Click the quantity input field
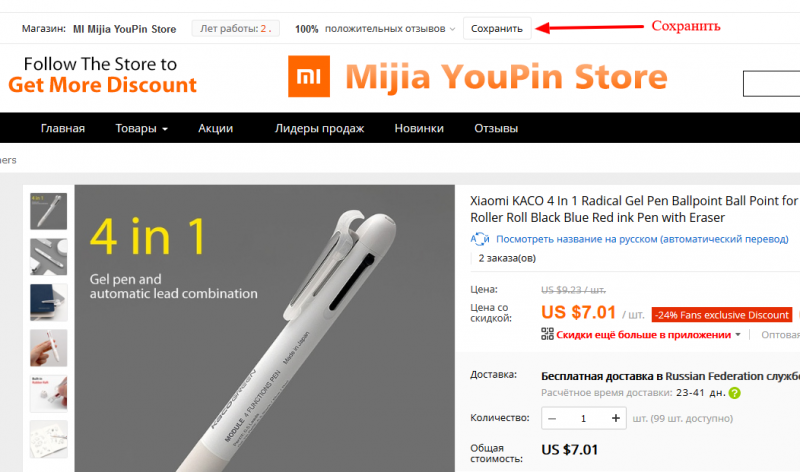This screenshot has width=800, height=472. point(584,418)
